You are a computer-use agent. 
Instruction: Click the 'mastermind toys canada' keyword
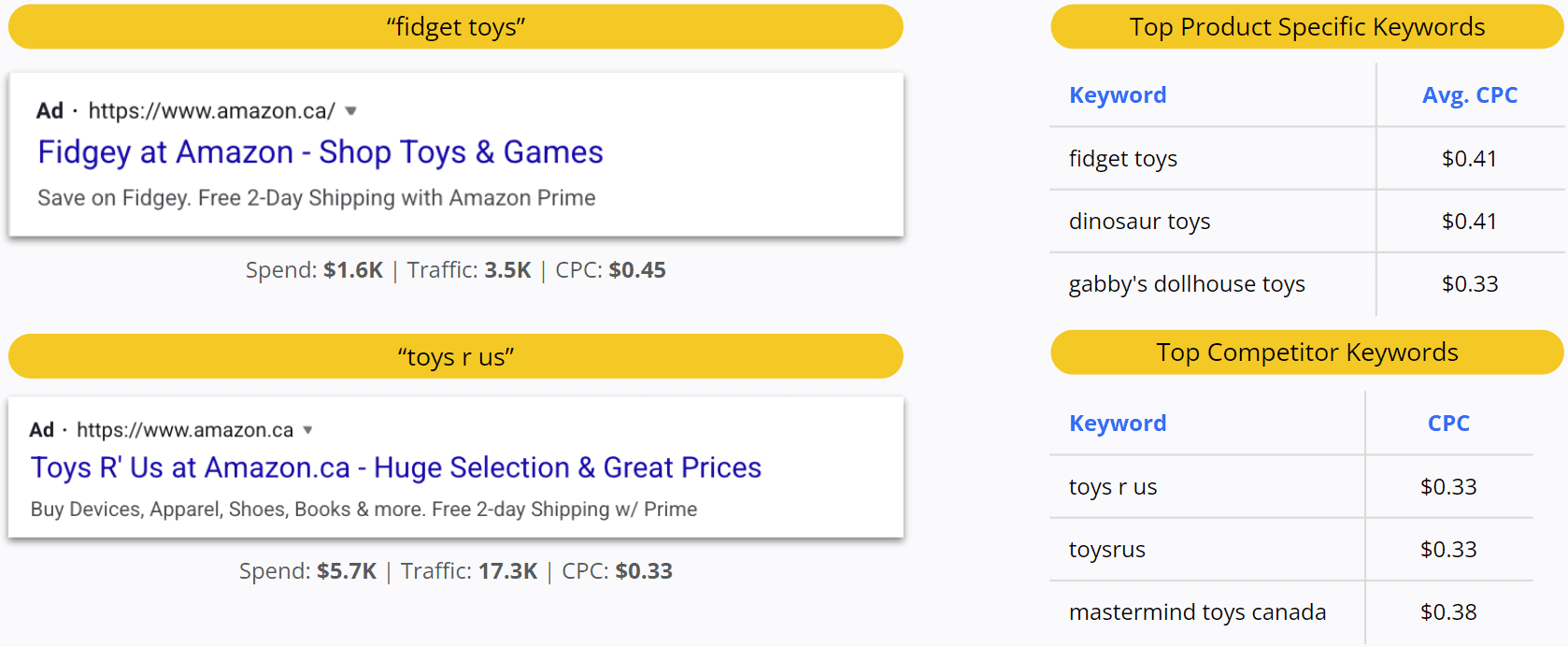(1197, 612)
